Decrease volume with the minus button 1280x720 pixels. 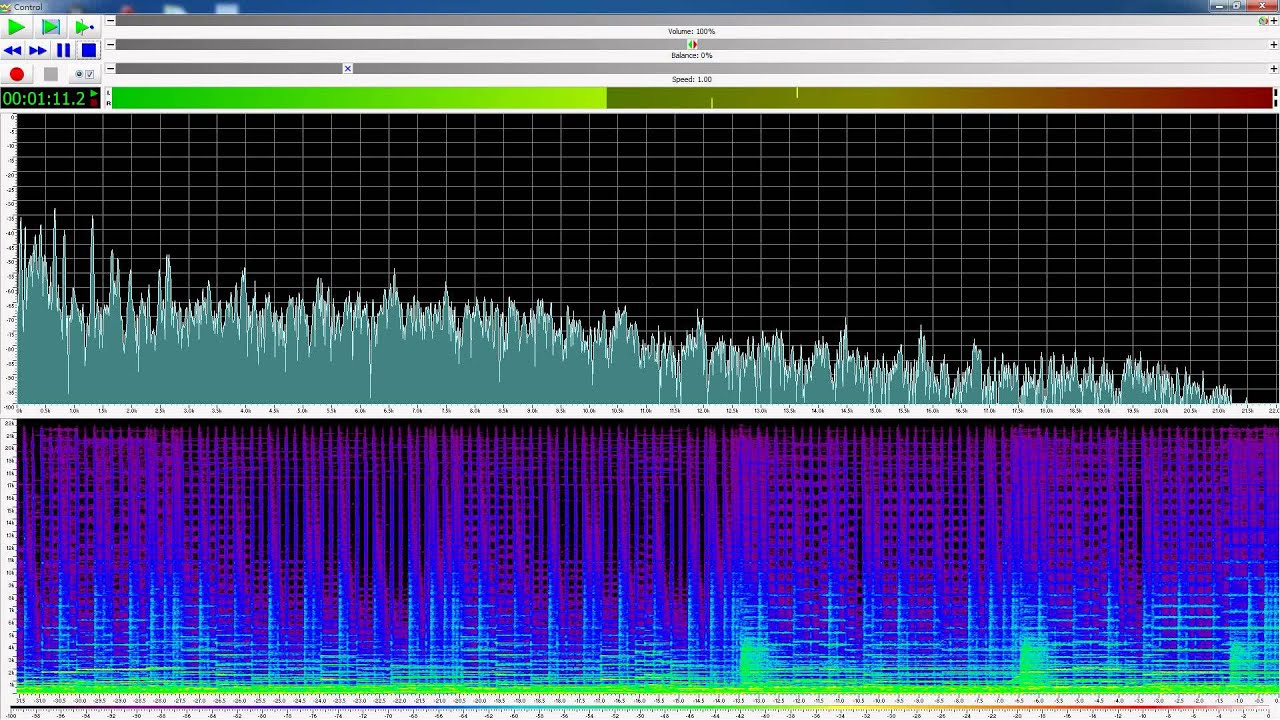tap(110, 20)
